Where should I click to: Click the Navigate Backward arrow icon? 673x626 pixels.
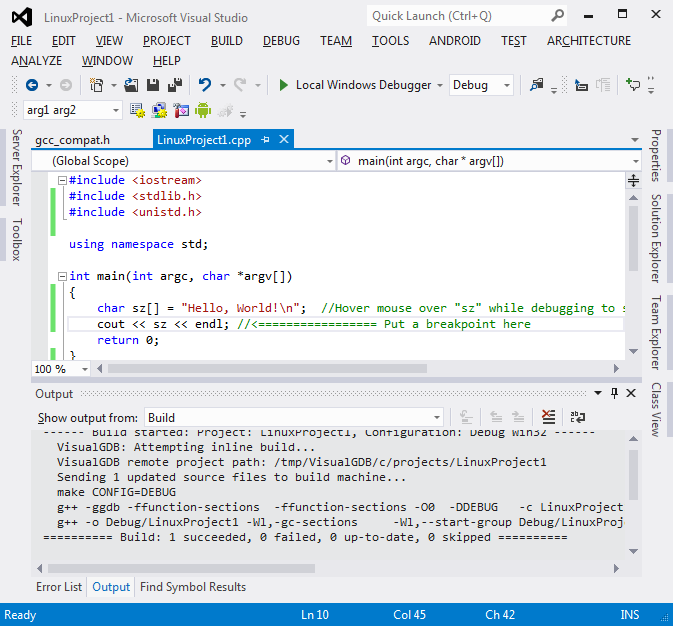[32, 85]
